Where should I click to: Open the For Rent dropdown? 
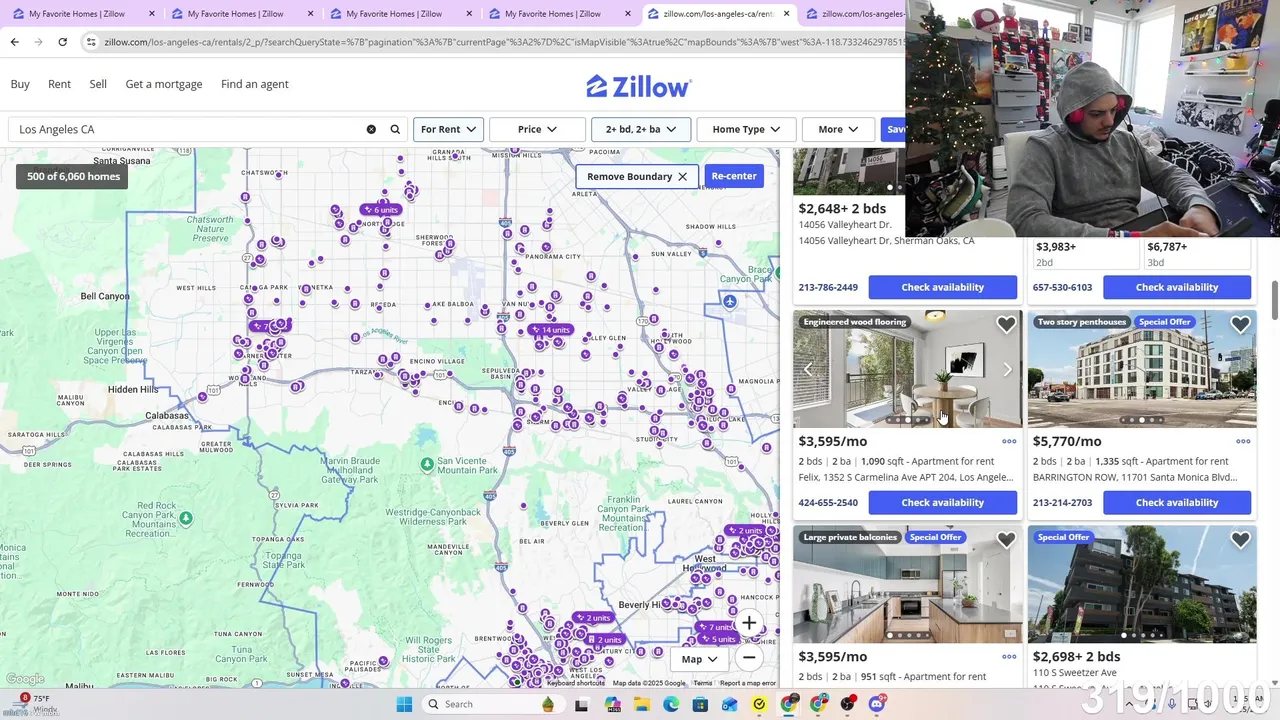click(x=448, y=129)
